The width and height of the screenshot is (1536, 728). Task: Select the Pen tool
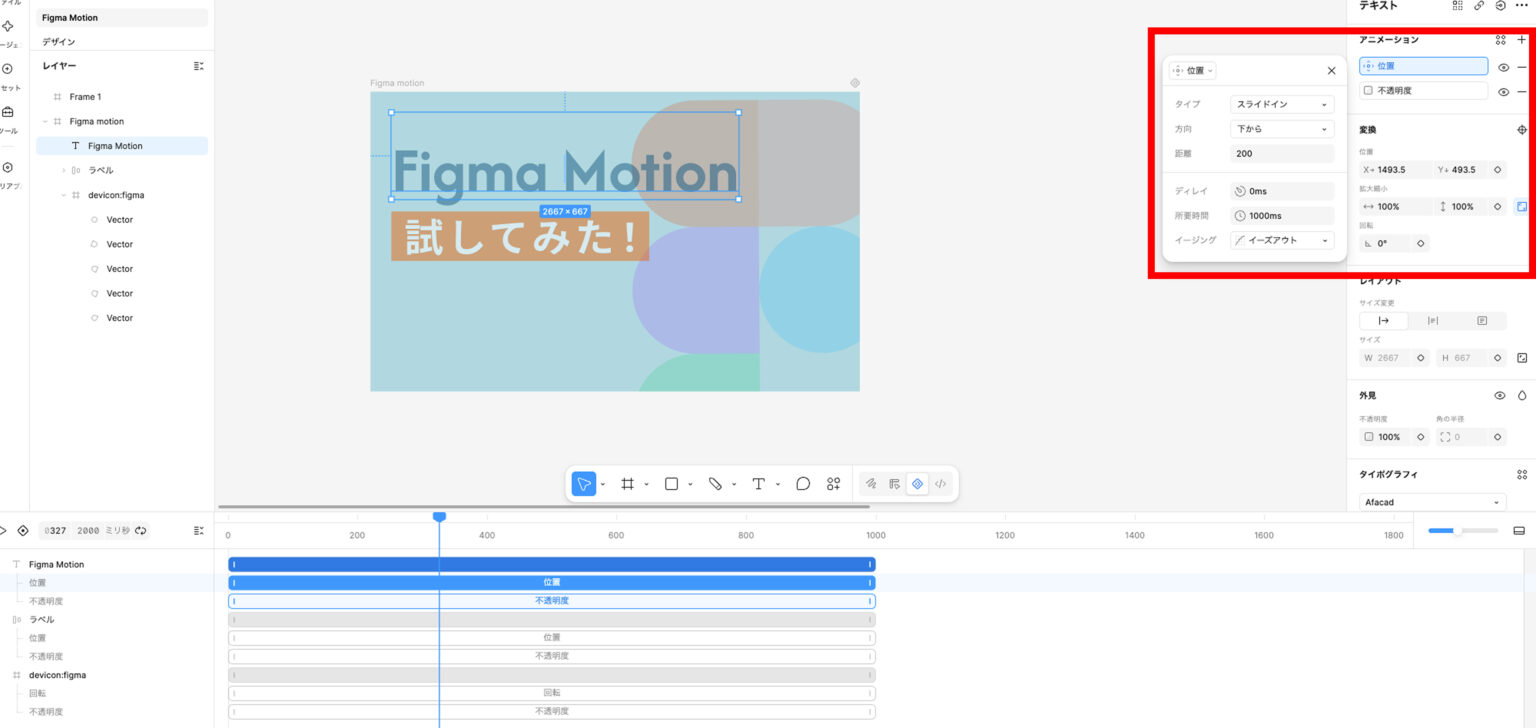coord(715,484)
